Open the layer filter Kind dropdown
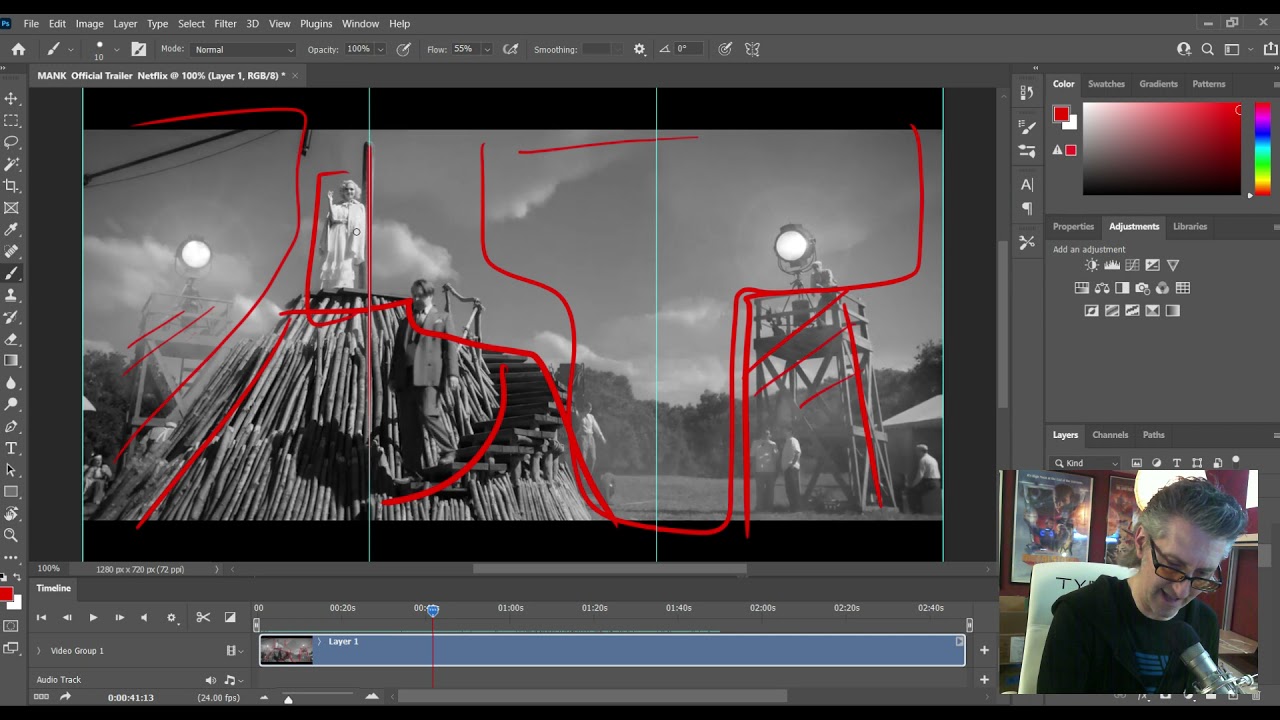This screenshot has width=1280, height=720. (x=1086, y=463)
